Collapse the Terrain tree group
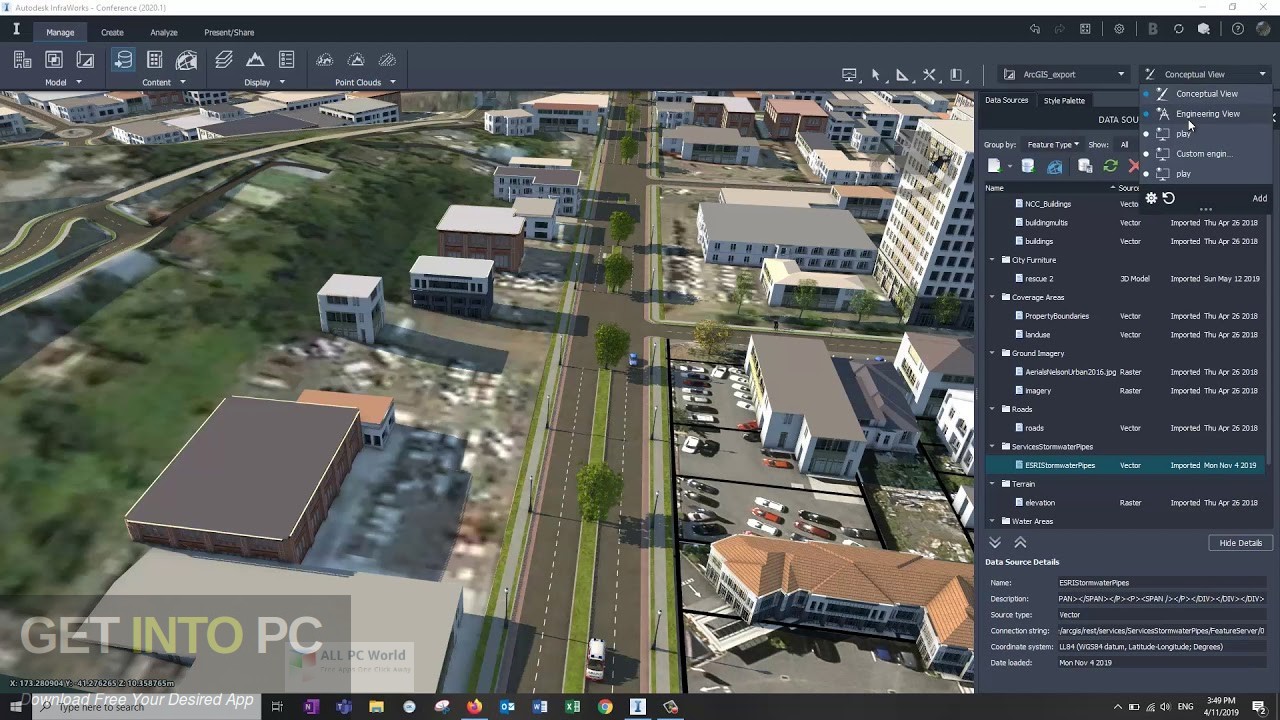This screenshot has width=1280, height=720. 993,484
